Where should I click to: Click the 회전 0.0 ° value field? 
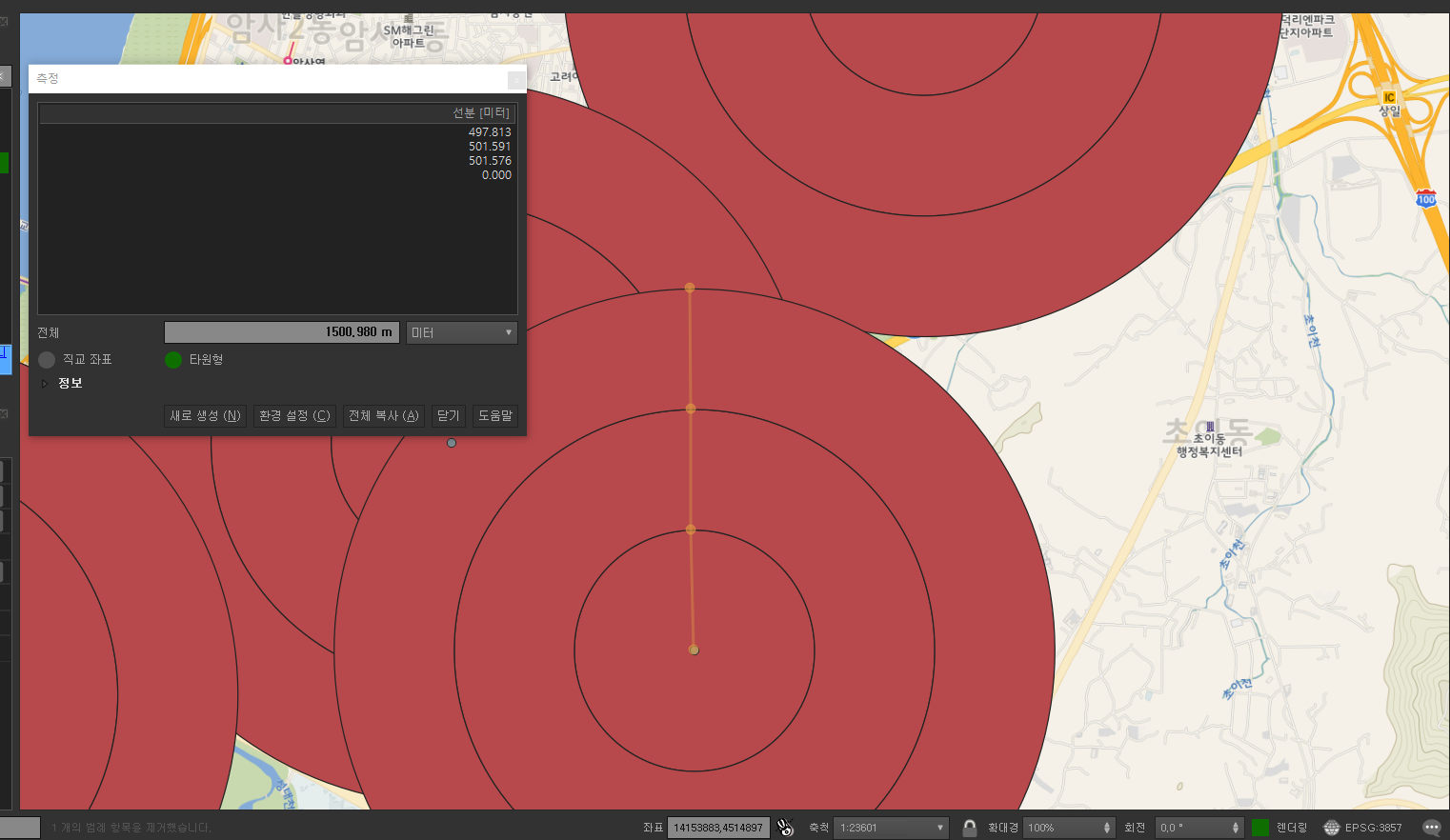pyautogui.click(x=1192, y=828)
